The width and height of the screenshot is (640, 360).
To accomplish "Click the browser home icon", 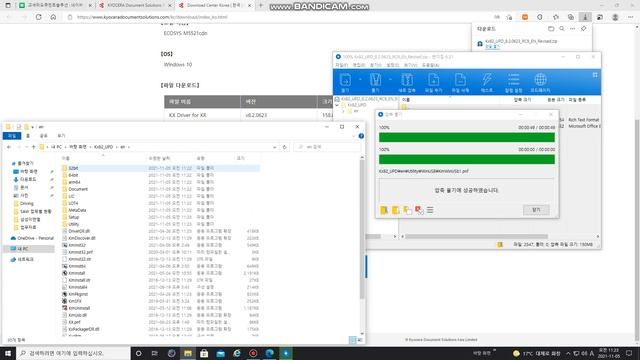I will (x=53, y=17).
